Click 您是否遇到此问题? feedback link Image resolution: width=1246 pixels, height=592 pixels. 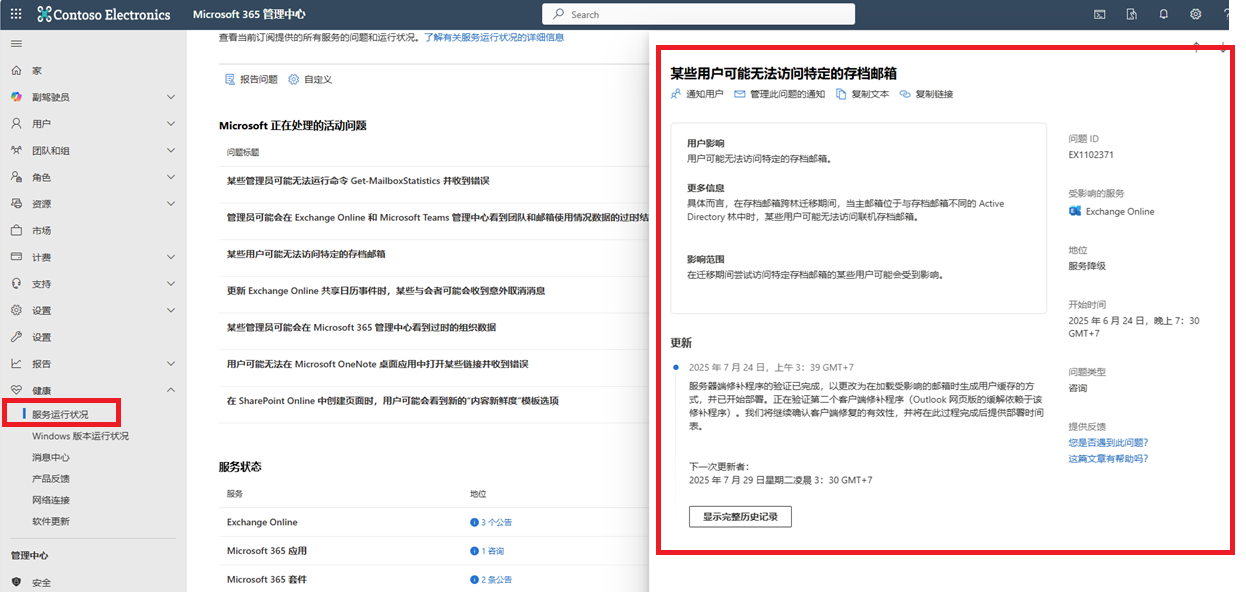(x=1108, y=442)
